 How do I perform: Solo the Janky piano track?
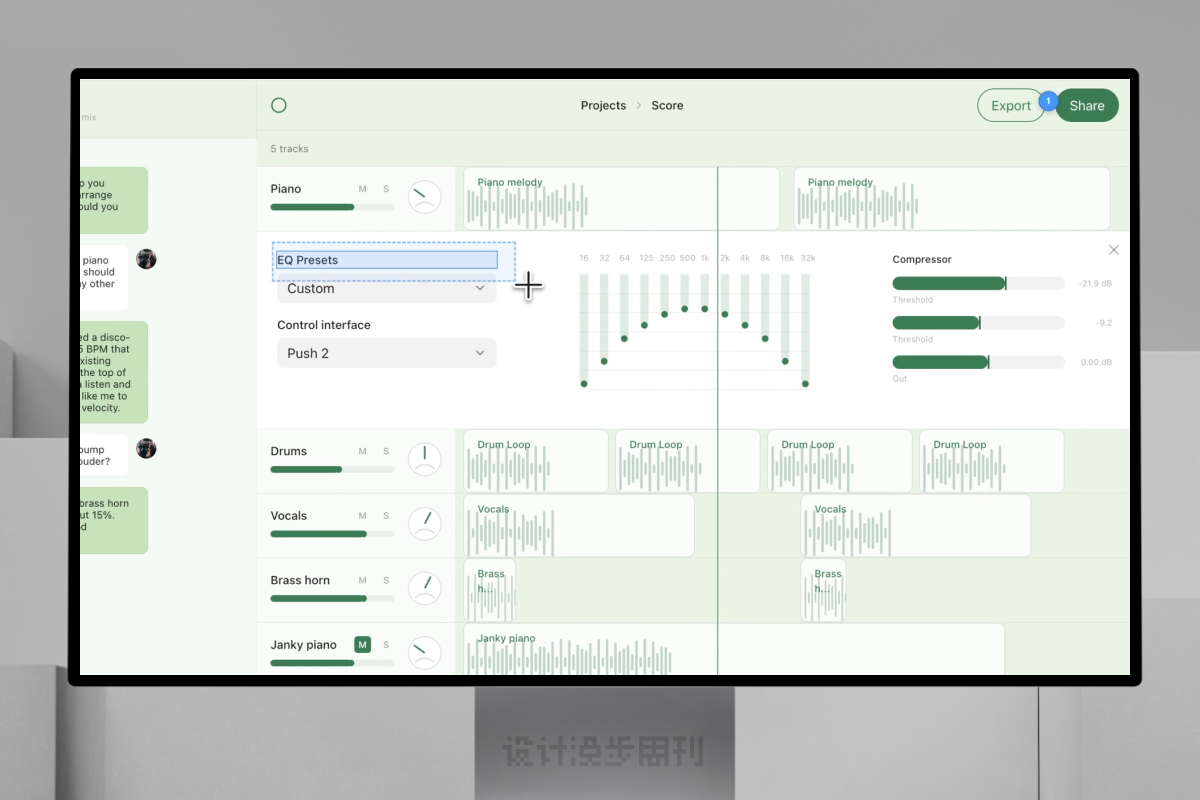point(386,645)
